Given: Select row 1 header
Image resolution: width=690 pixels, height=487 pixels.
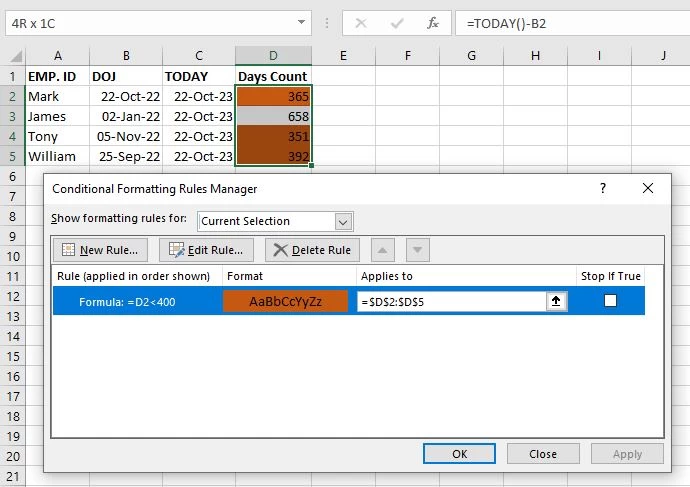Looking at the screenshot, I should 12,77.
